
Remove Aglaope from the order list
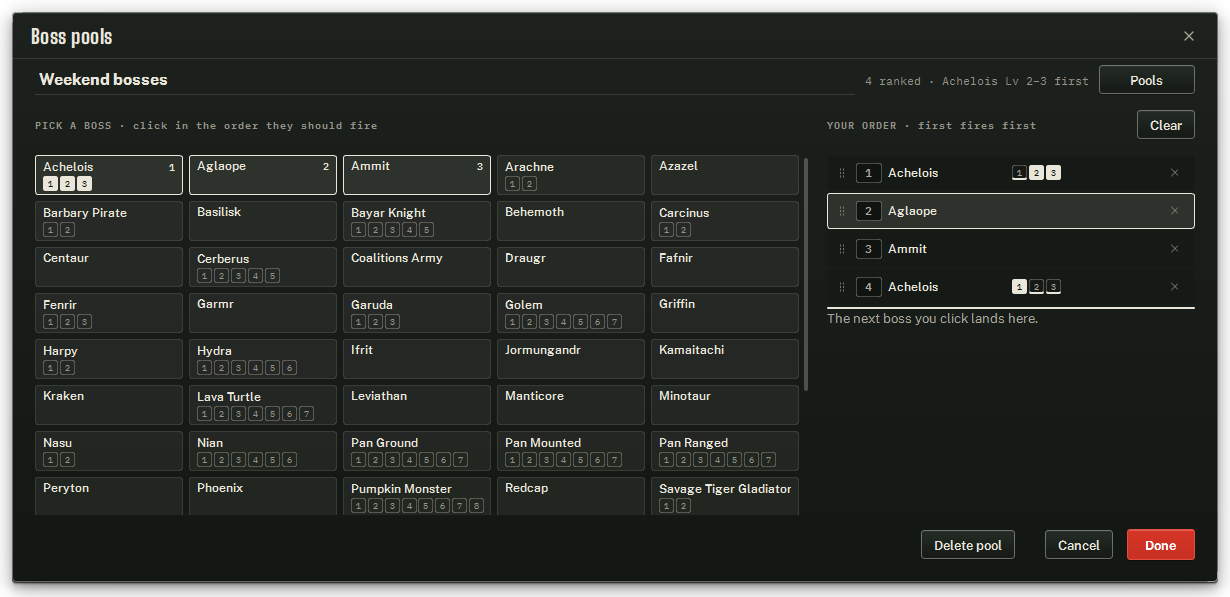coord(1175,211)
